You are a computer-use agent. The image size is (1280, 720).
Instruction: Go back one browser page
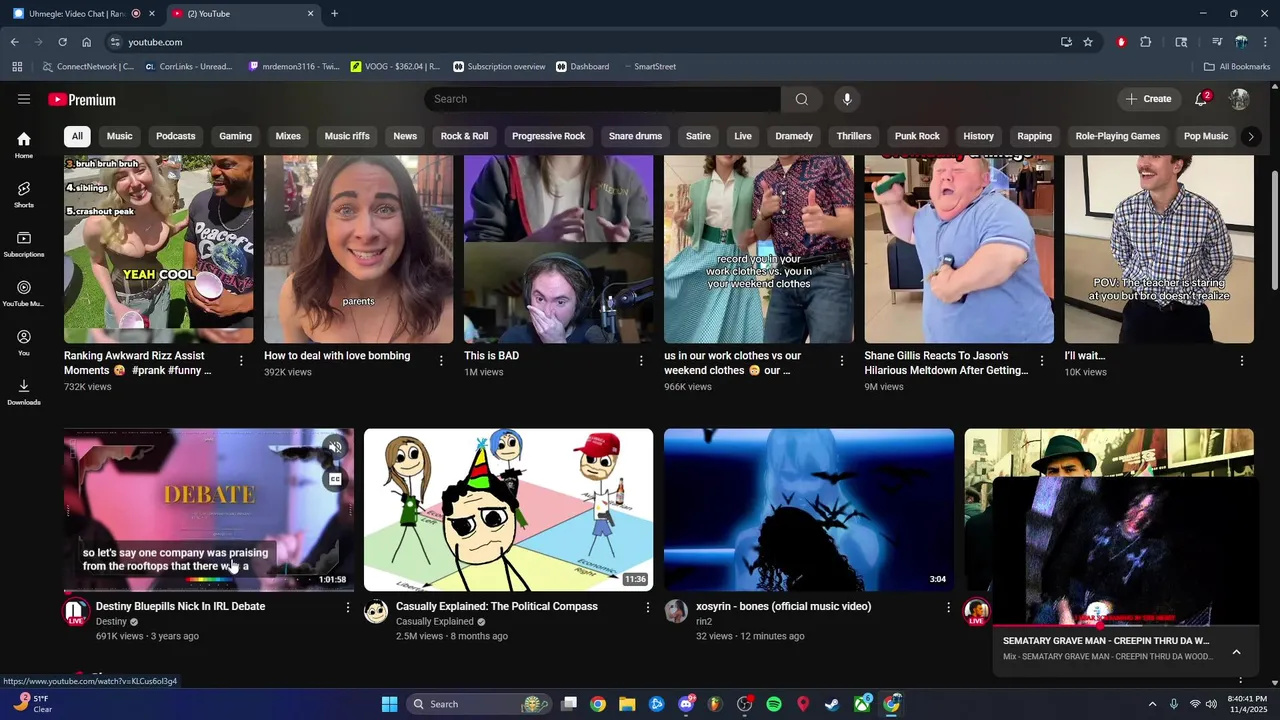click(x=15, y=42)
